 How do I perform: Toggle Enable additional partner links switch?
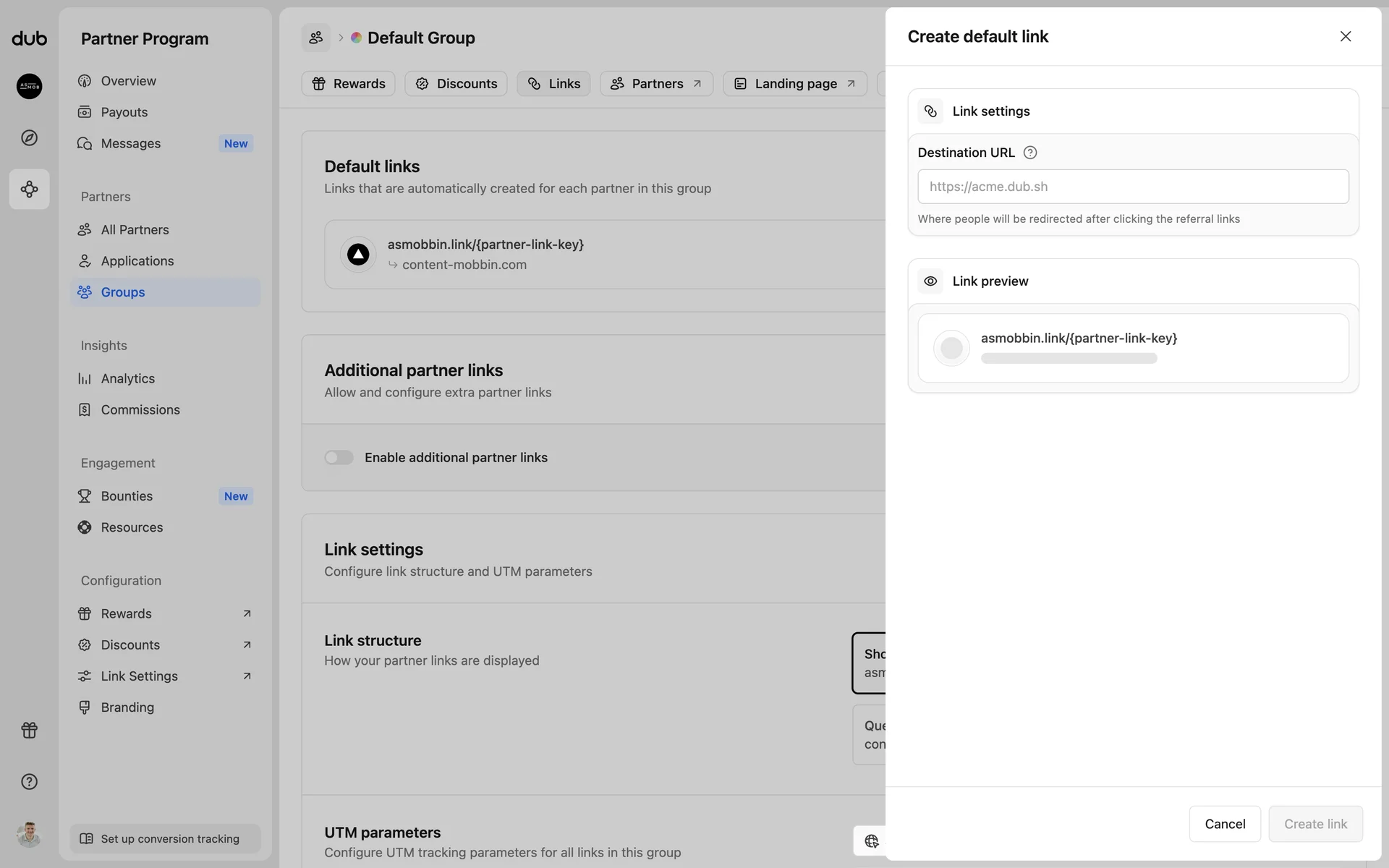[x=339, y=457]
